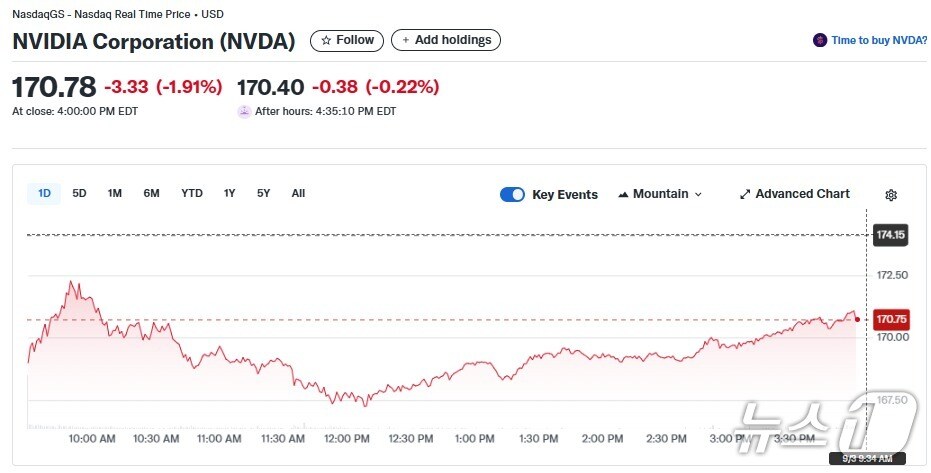931x473 pixels.
Task: Click the Follow button
Action: 347,41
